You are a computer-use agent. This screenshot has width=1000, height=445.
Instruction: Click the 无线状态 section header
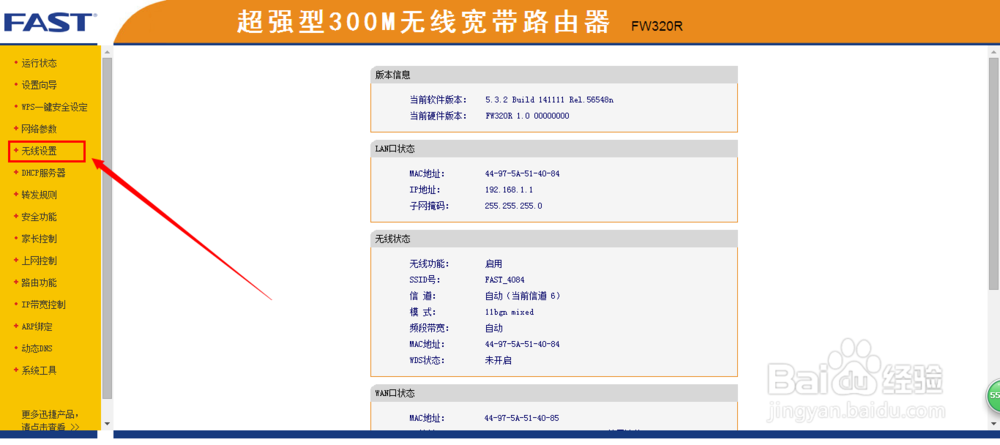tap(554, 239)
